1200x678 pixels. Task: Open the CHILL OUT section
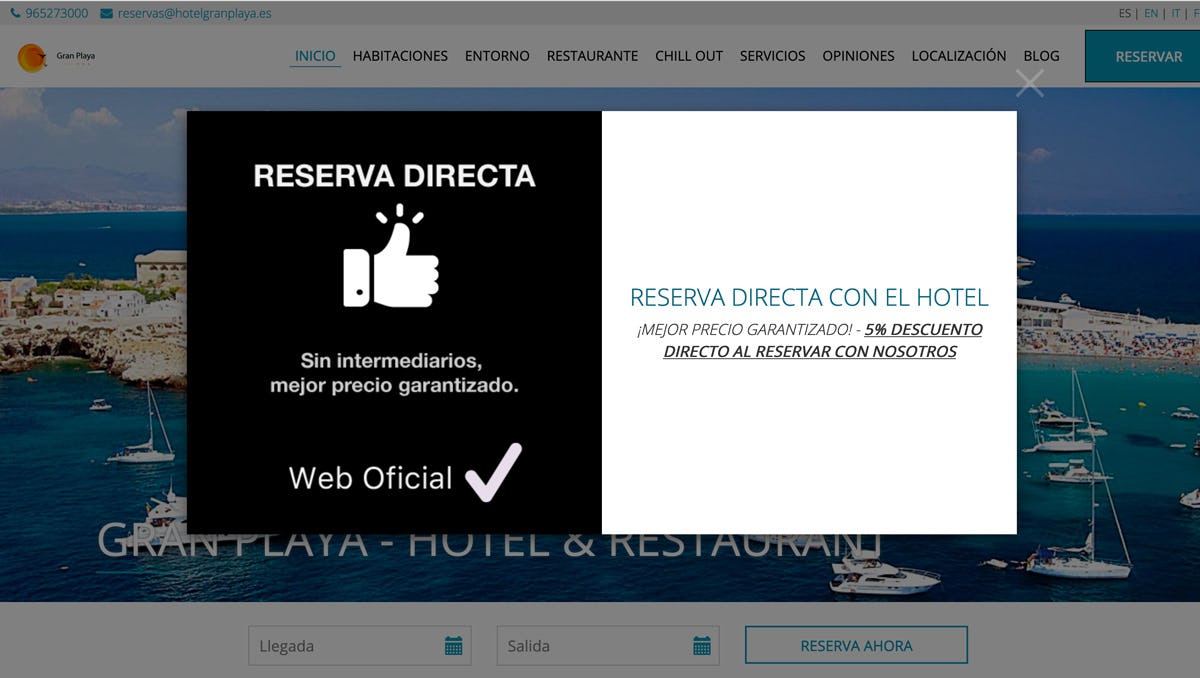point(689,56)
